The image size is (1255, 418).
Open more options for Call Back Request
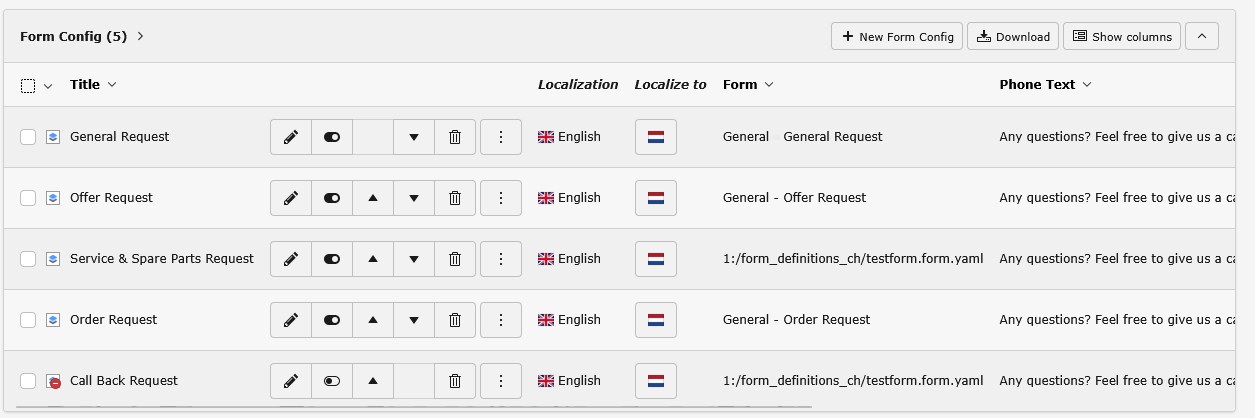pos(501,381)
